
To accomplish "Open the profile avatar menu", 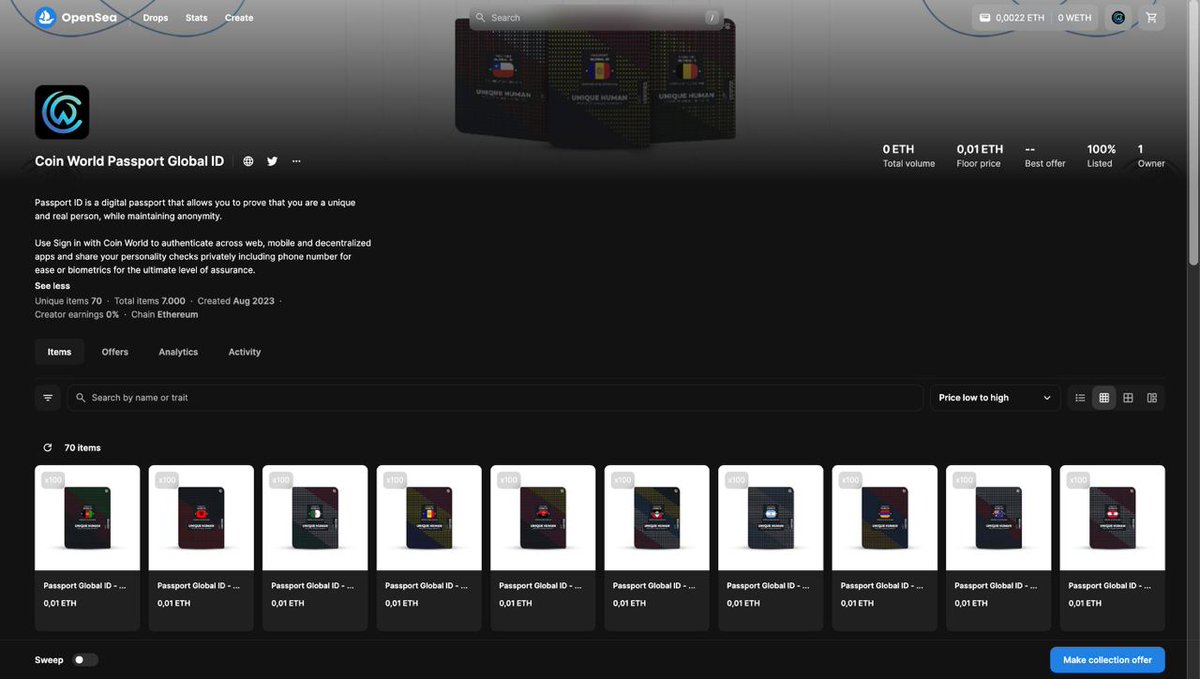I will [x=1118, y=18].
